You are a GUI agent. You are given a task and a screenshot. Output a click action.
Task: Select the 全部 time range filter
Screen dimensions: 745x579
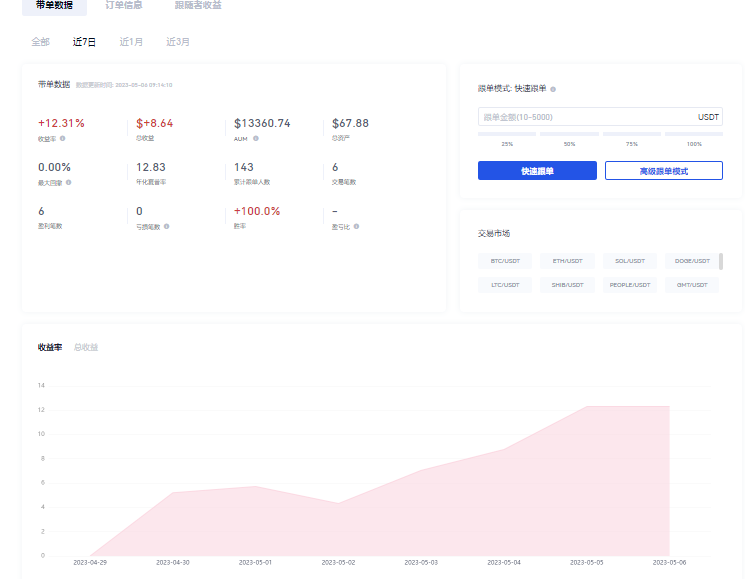click(40, 42)
